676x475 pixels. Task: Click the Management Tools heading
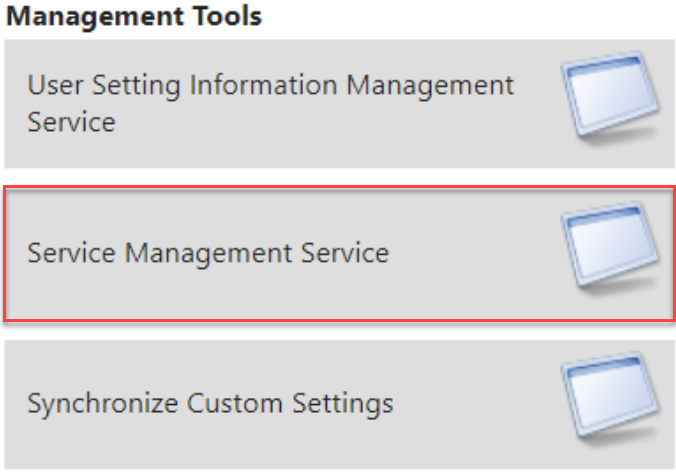[x=134, y=16]
